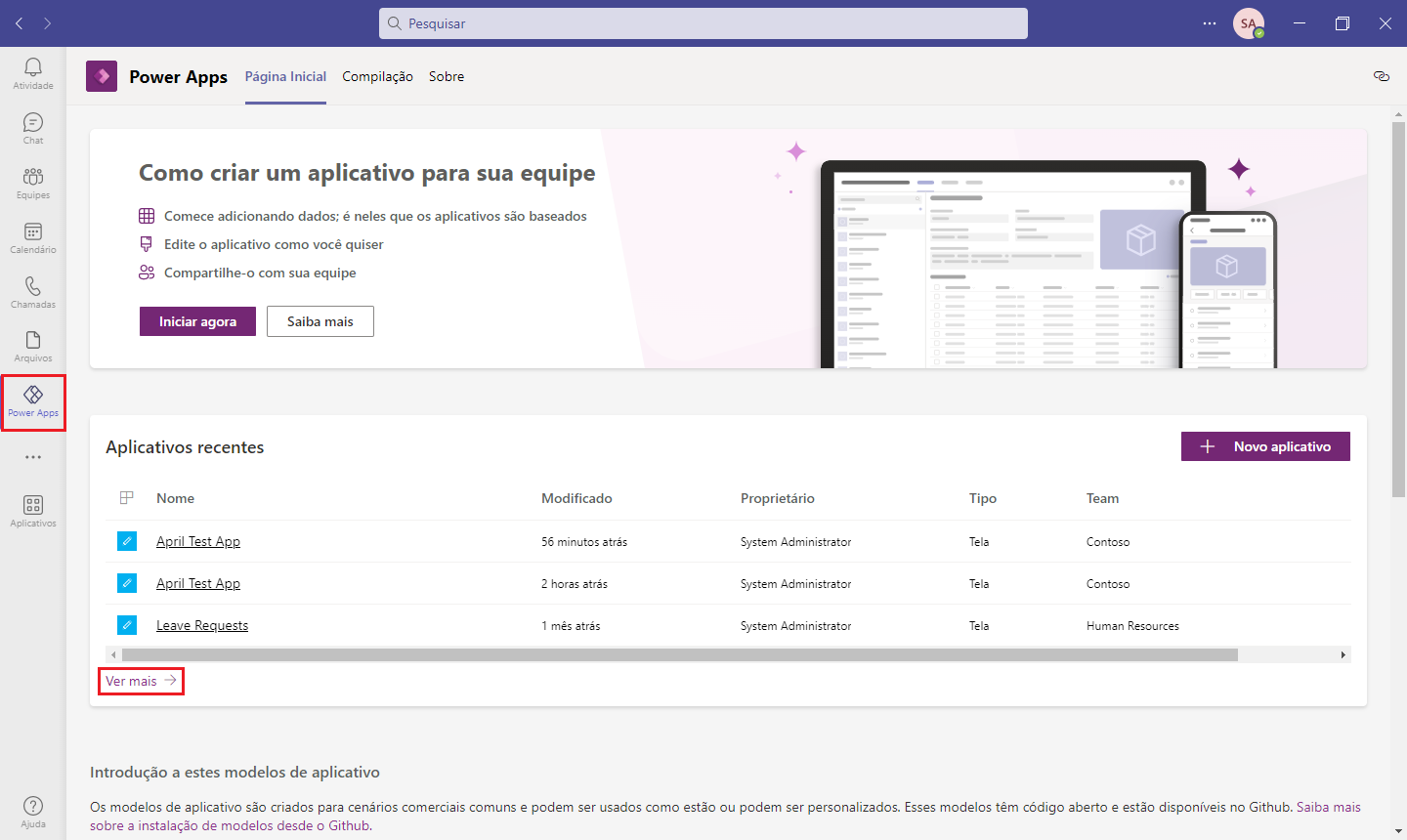Switch to the Compilação tab
This screenshot has height=840, width=1407.
pyautogui.click(x=377, y=76)
